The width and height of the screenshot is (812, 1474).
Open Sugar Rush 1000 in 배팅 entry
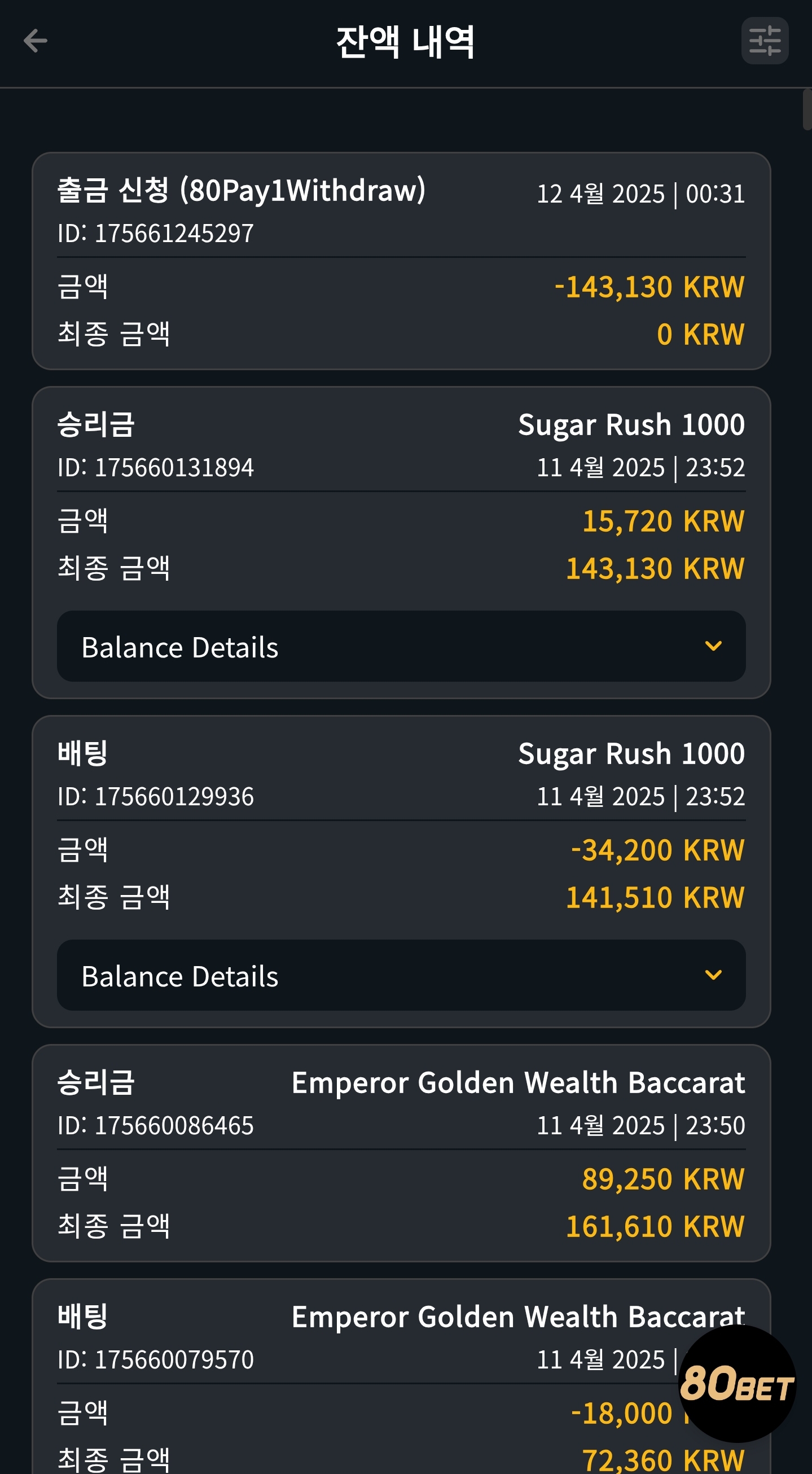click(631, 754)
